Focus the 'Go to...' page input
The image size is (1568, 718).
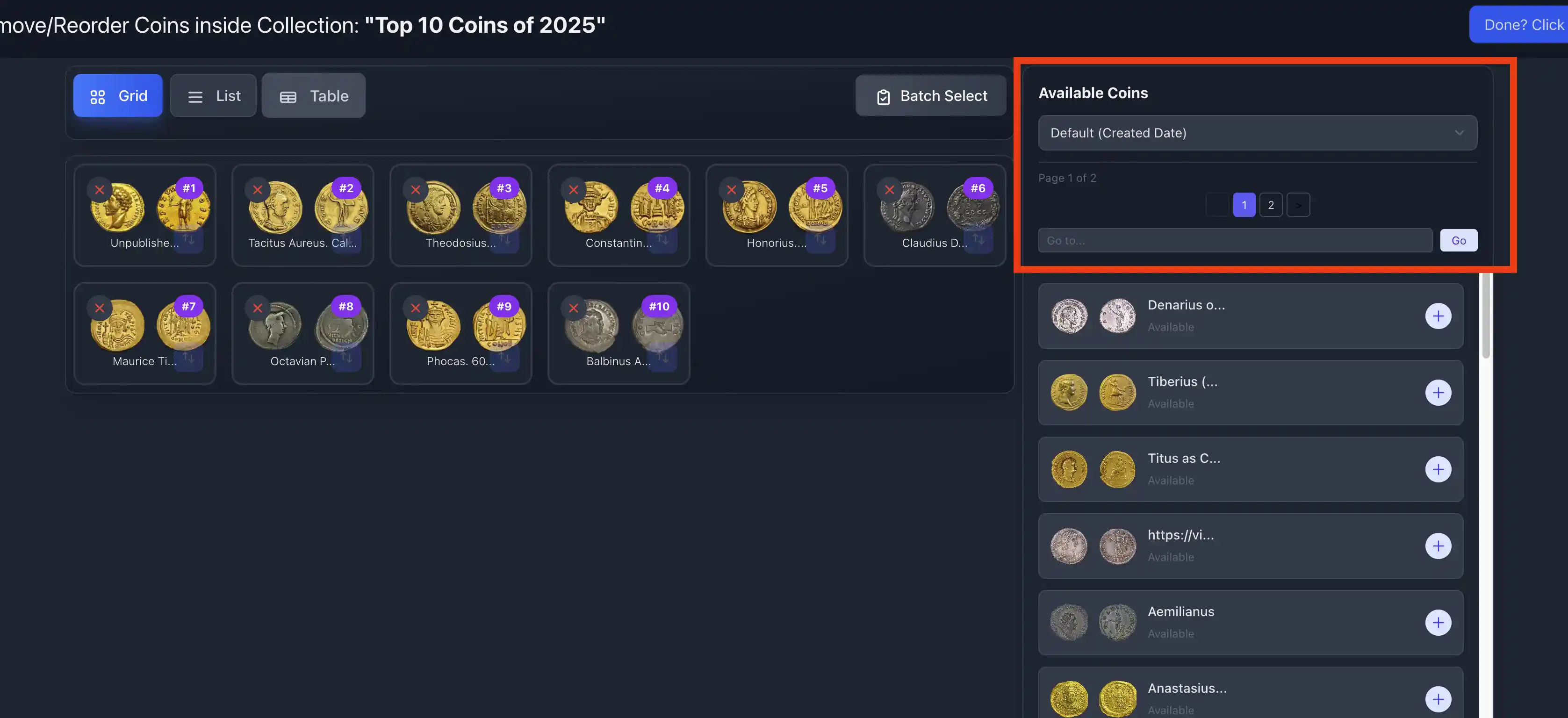coord(1234,240)
